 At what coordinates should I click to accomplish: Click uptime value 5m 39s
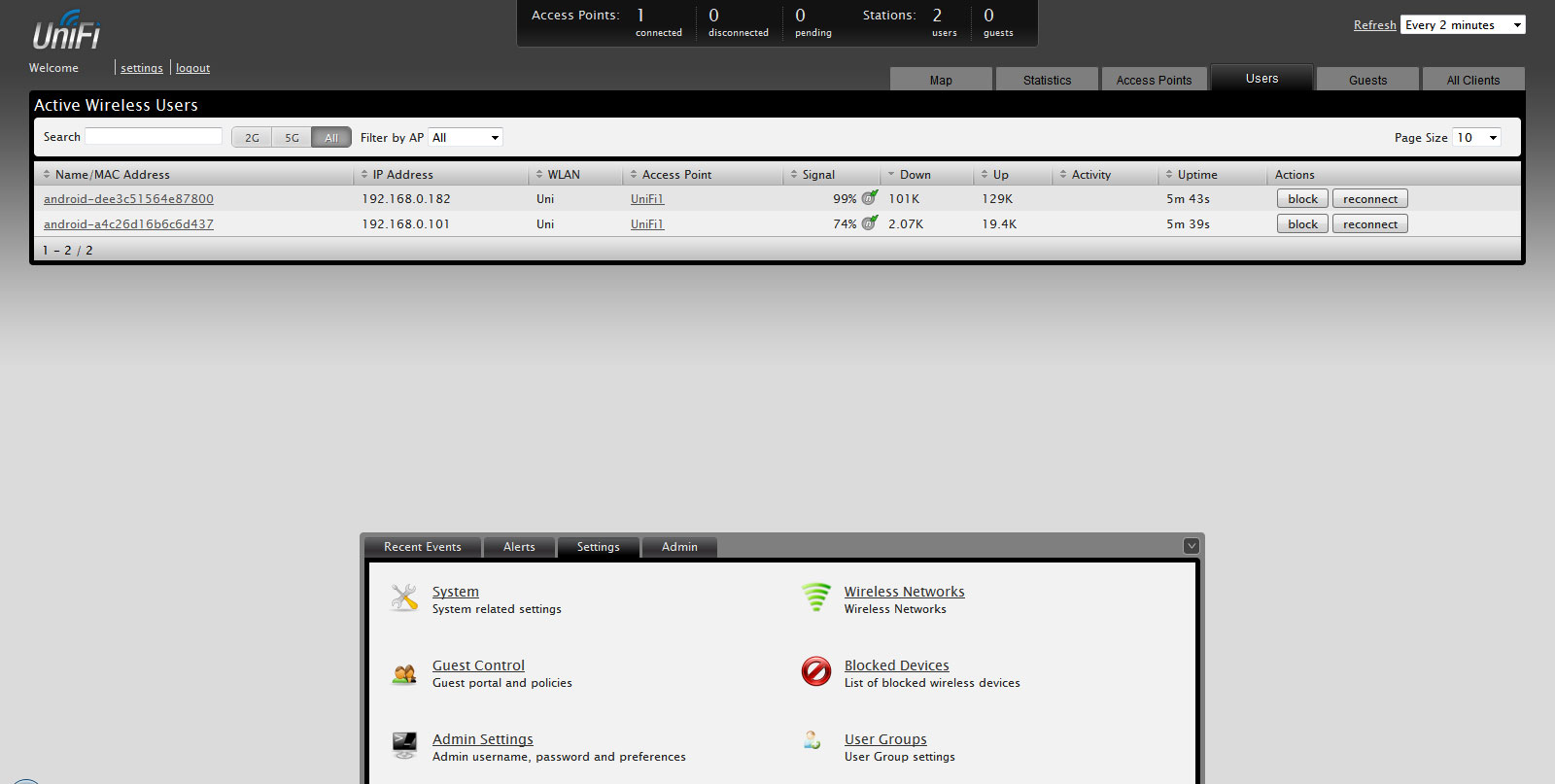click(1188, 223)
